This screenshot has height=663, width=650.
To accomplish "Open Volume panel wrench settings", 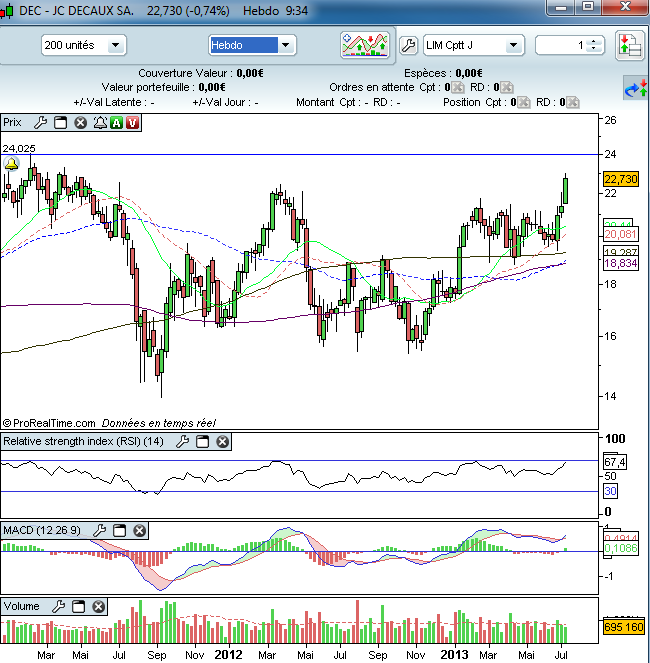I will tap(58, 607).
